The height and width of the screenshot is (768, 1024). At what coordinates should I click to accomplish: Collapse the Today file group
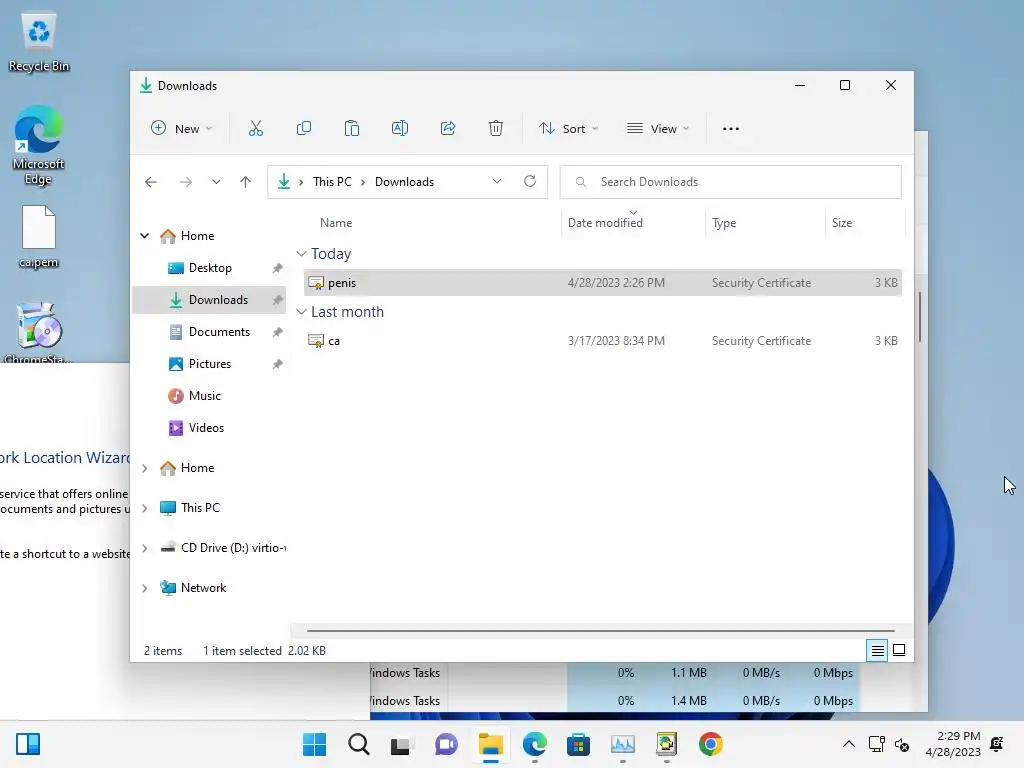[x=301, y=253]
